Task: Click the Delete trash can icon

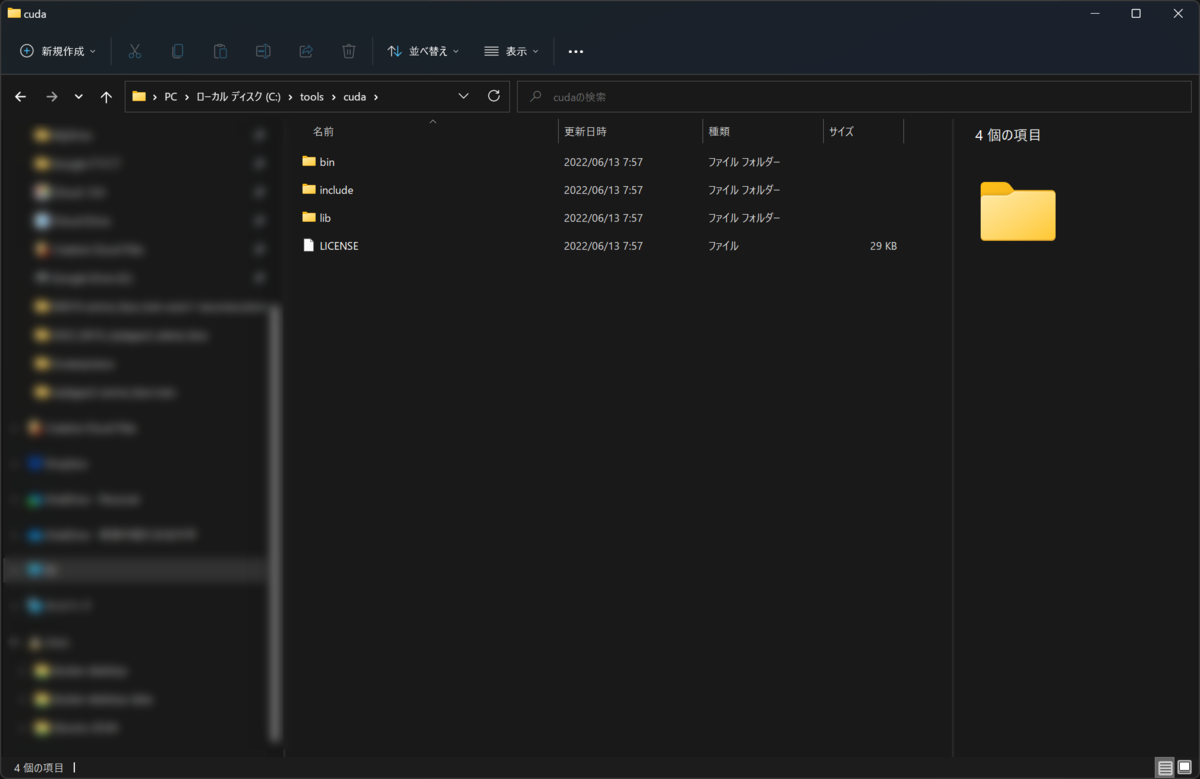Action: coord(348,51)
